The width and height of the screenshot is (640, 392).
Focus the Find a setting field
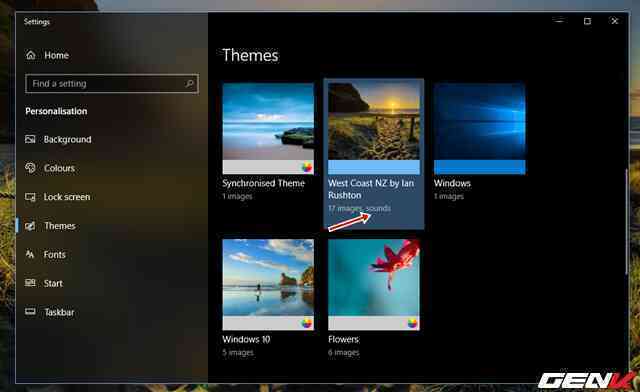112,84
